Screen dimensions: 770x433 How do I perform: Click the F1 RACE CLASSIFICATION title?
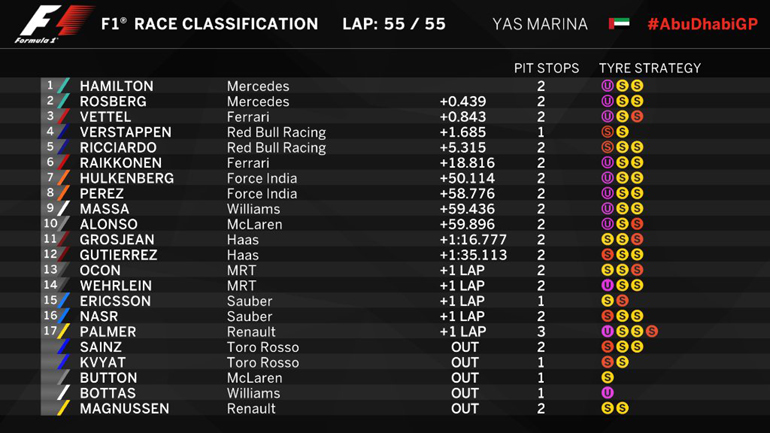tap(209, 24)
